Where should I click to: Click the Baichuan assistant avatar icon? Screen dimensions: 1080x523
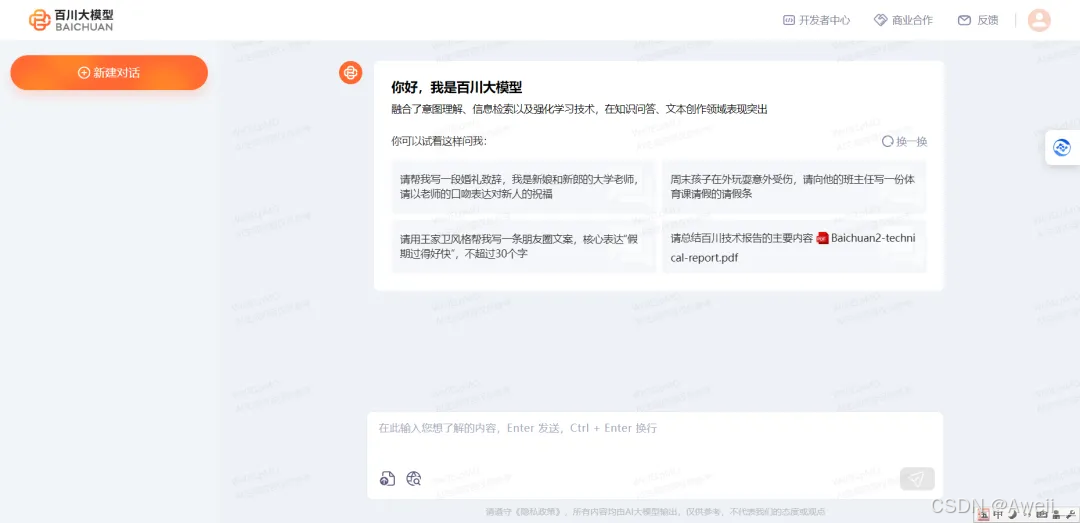(x=351, y=72)
